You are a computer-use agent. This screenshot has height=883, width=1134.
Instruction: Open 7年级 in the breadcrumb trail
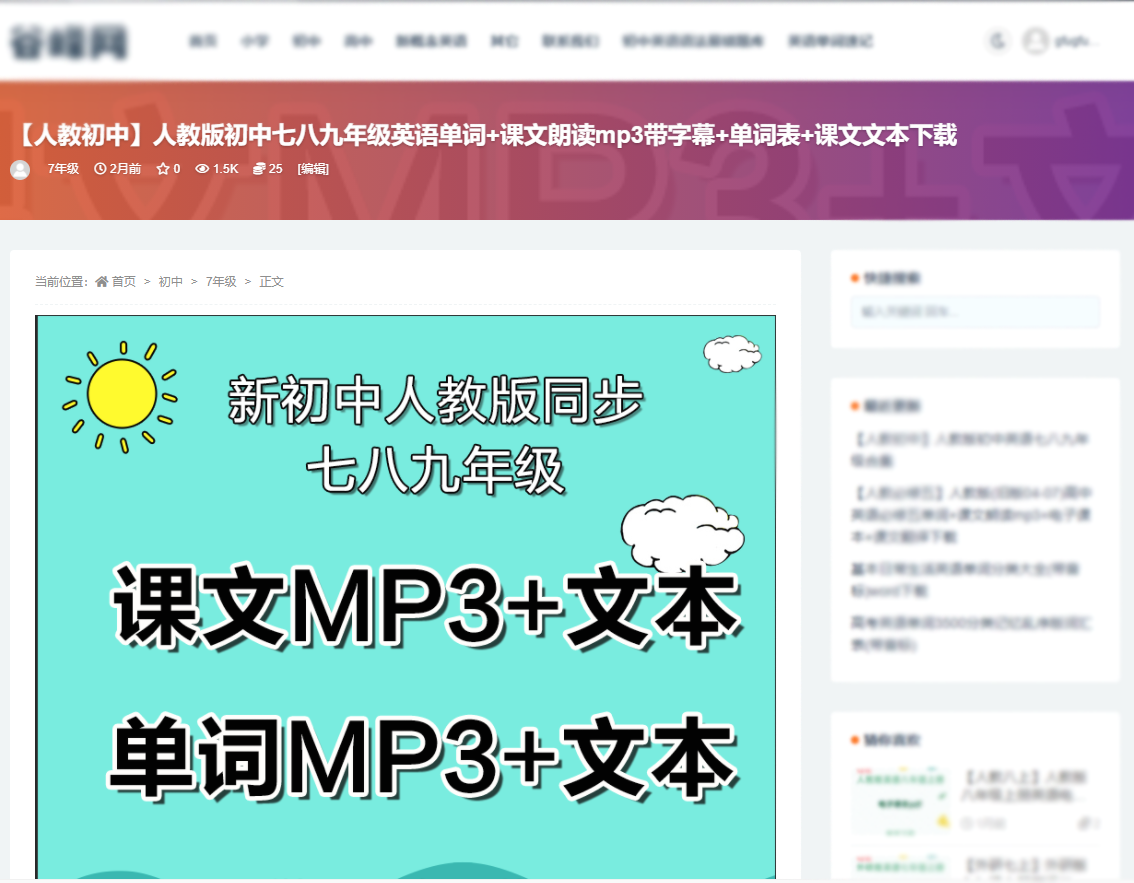click(221, 281)
